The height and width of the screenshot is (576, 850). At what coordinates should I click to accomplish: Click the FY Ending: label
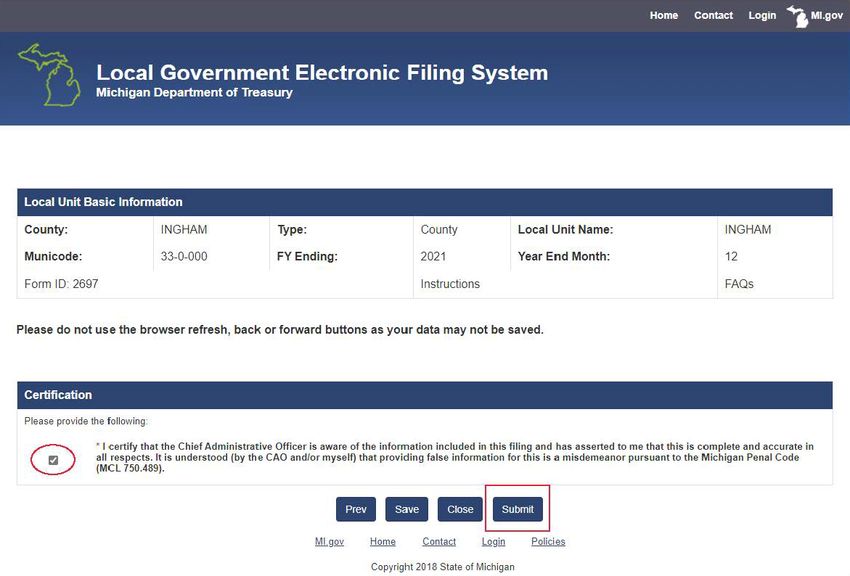[307, 256]
